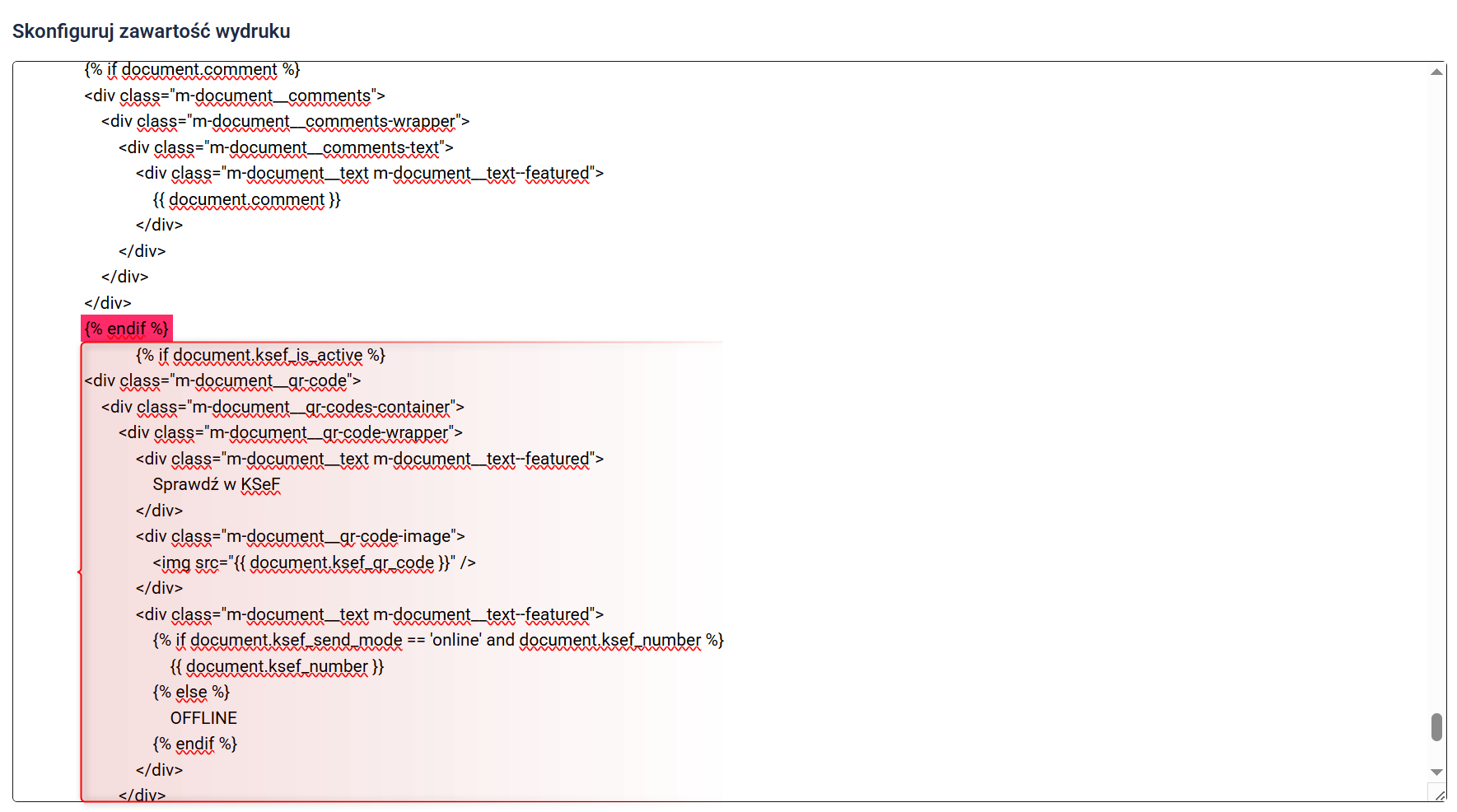
Task: Click the scrollbar down arrow in the editor
Action: point(1436,772)
